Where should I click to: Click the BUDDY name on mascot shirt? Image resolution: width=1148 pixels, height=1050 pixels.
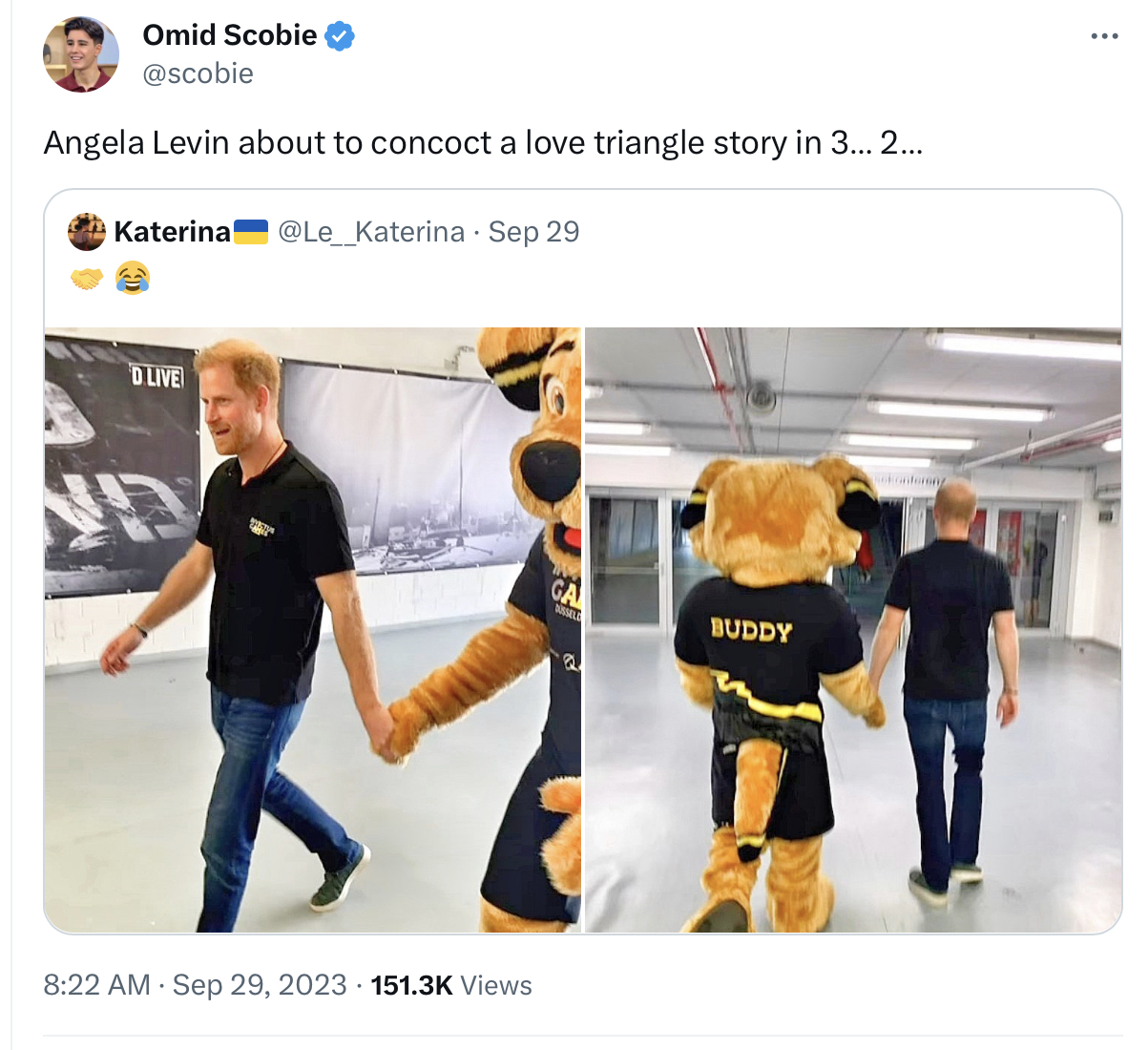(751, 630)
